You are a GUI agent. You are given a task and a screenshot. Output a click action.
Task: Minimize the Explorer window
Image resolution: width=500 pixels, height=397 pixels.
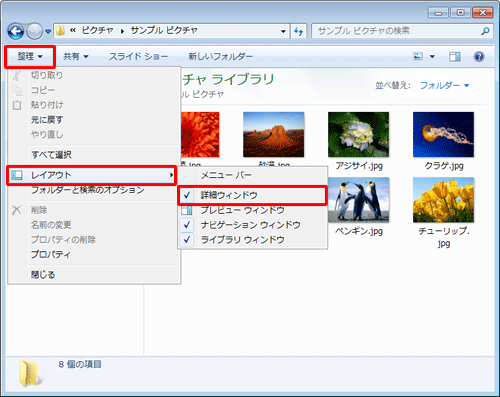[438, 13]
